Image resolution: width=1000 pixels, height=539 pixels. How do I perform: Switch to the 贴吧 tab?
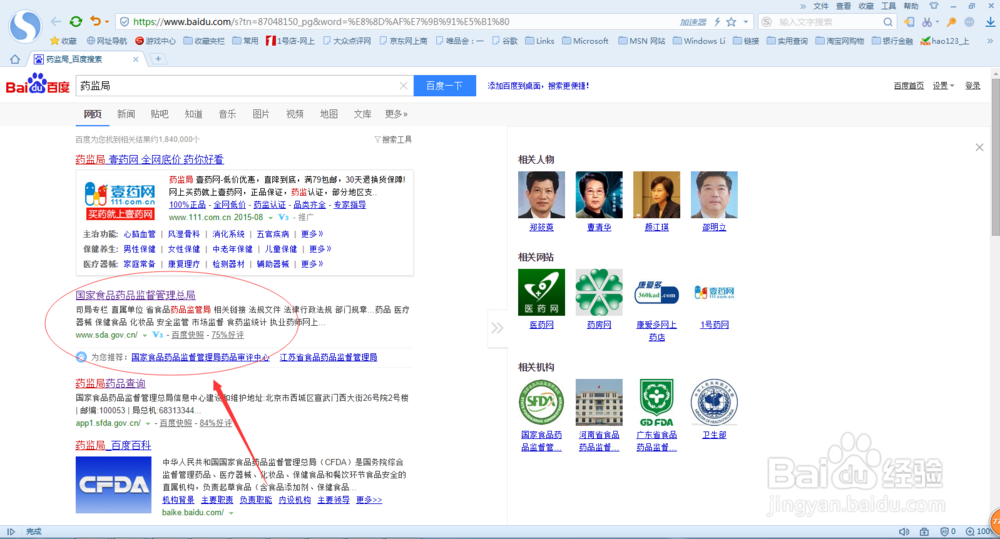pos(159,114)
